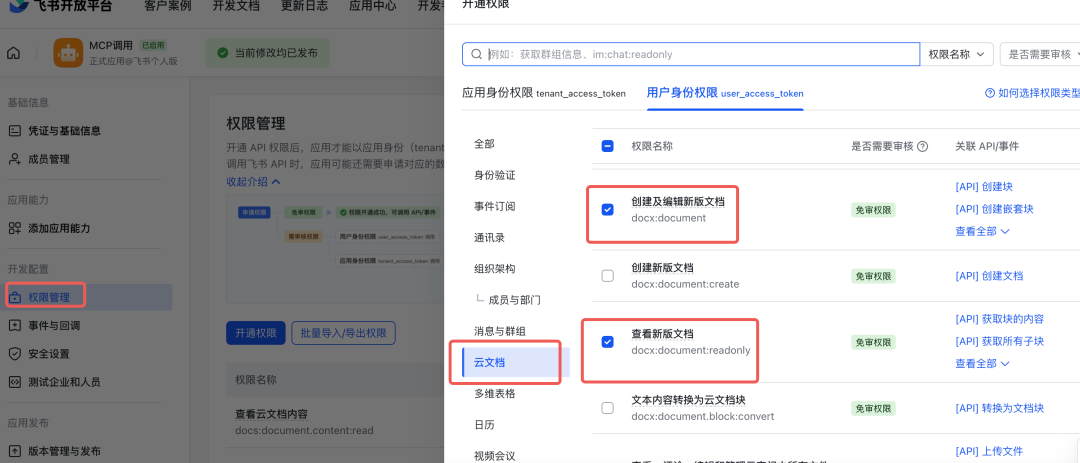1080x463 pixels.
Task: Select 日历 permission category
Action: point(484,424)
